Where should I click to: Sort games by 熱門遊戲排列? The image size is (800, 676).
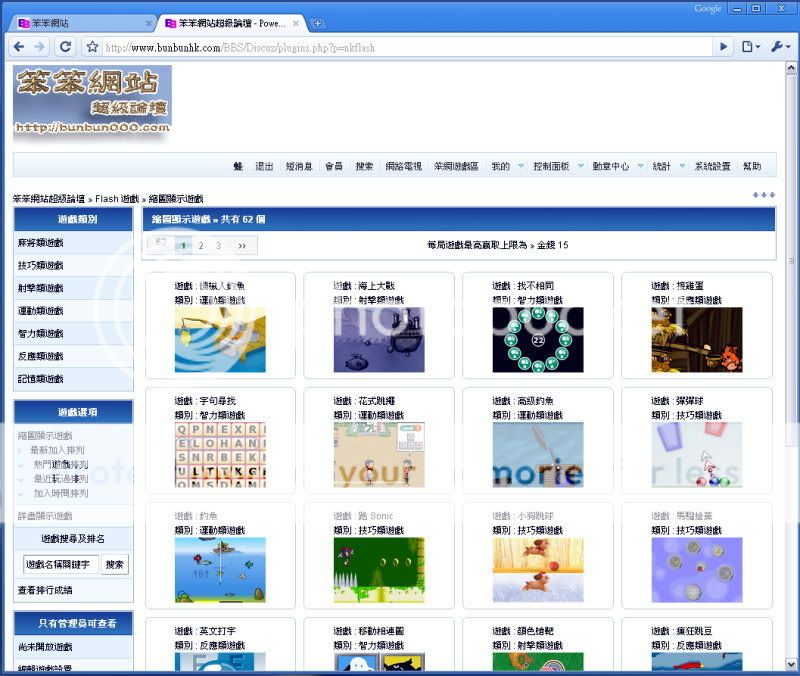coord(61,464)
